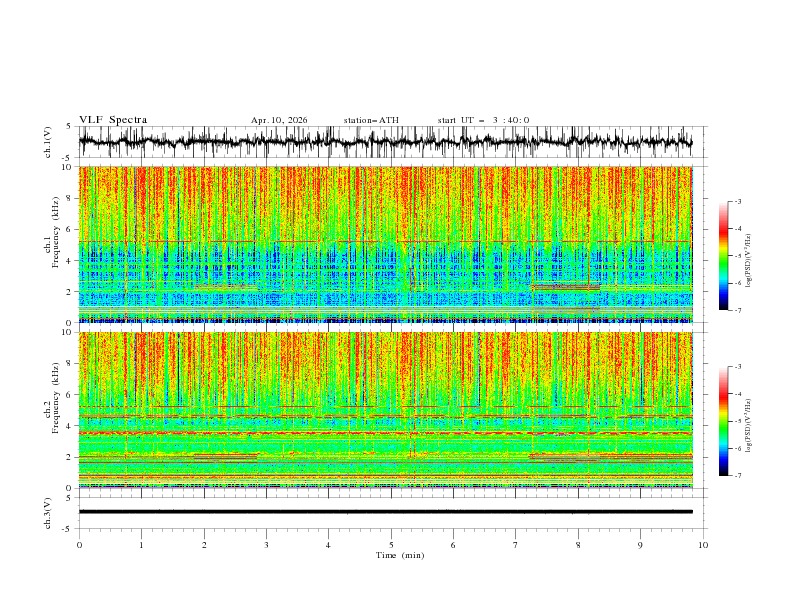This screenshot has height=612, width=792.
Task: Click time axis tick label '2'
Action: [204, 545]
